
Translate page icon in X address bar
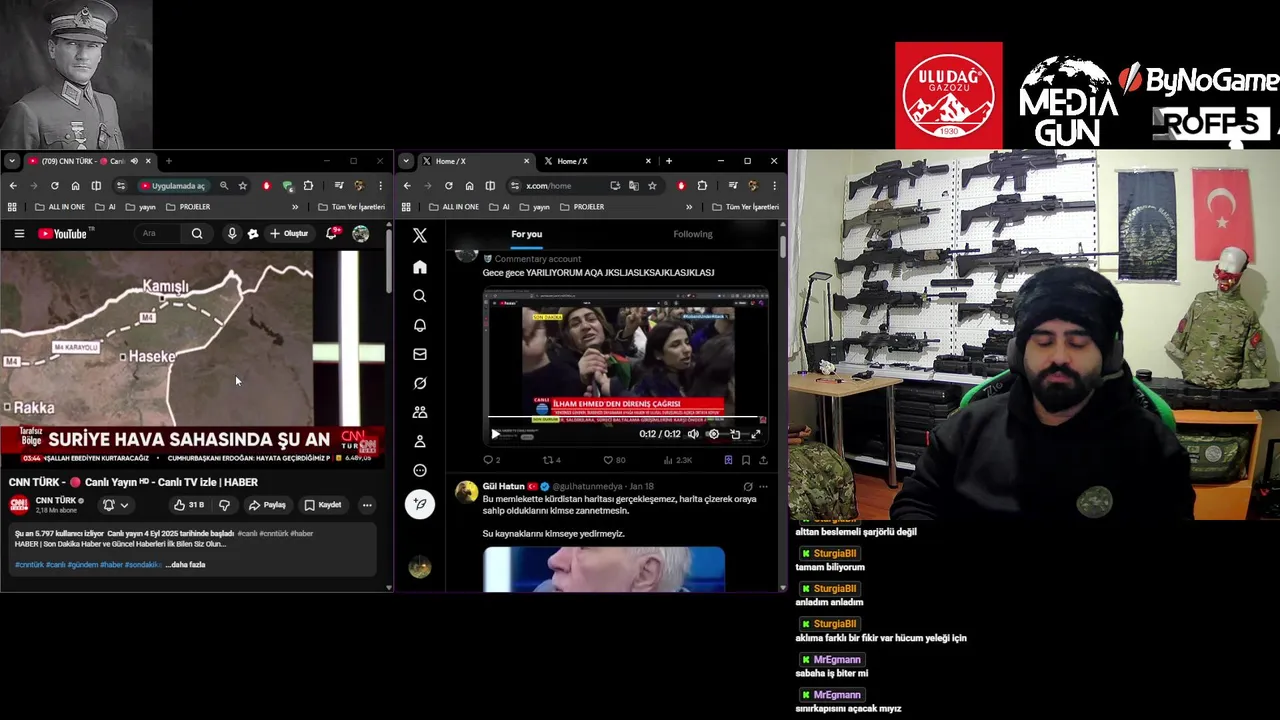click(x=633, y=186)
